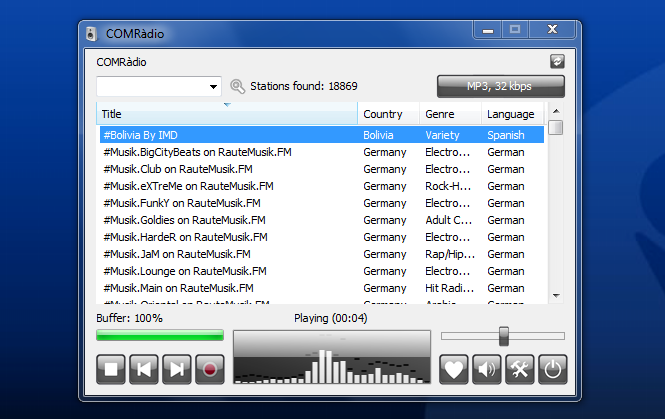This screenshot has height=419, width=665.
Task: Skip to the next station
Action: coord(177,369)
